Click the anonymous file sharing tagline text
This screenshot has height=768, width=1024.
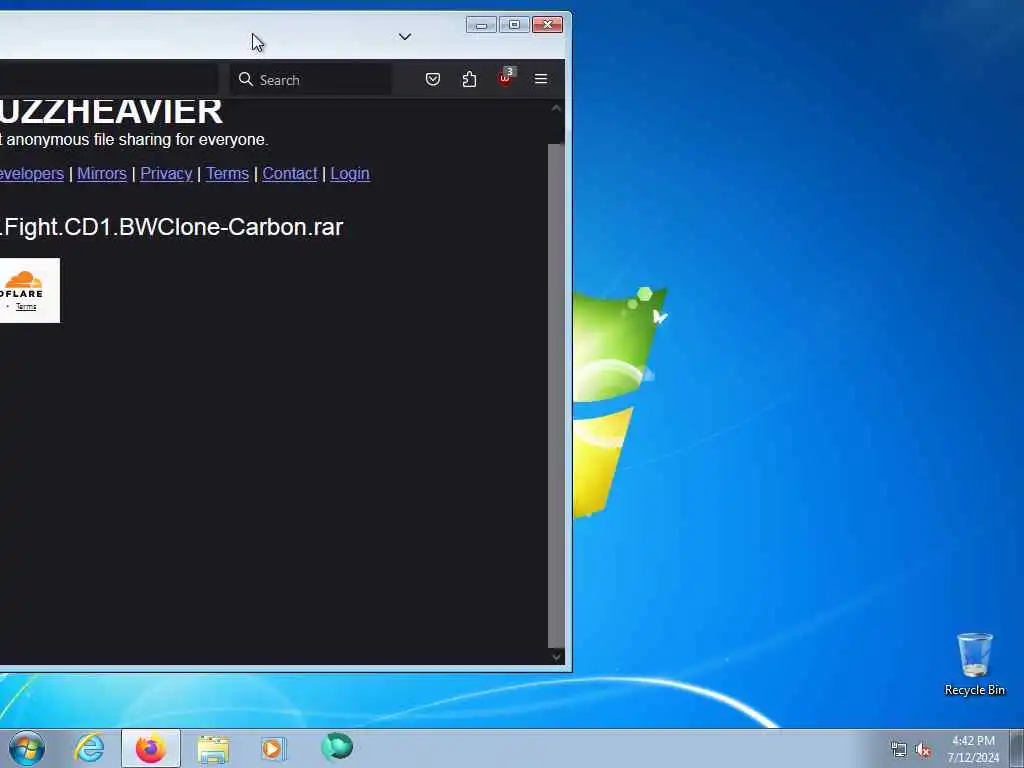pos(134,140)
